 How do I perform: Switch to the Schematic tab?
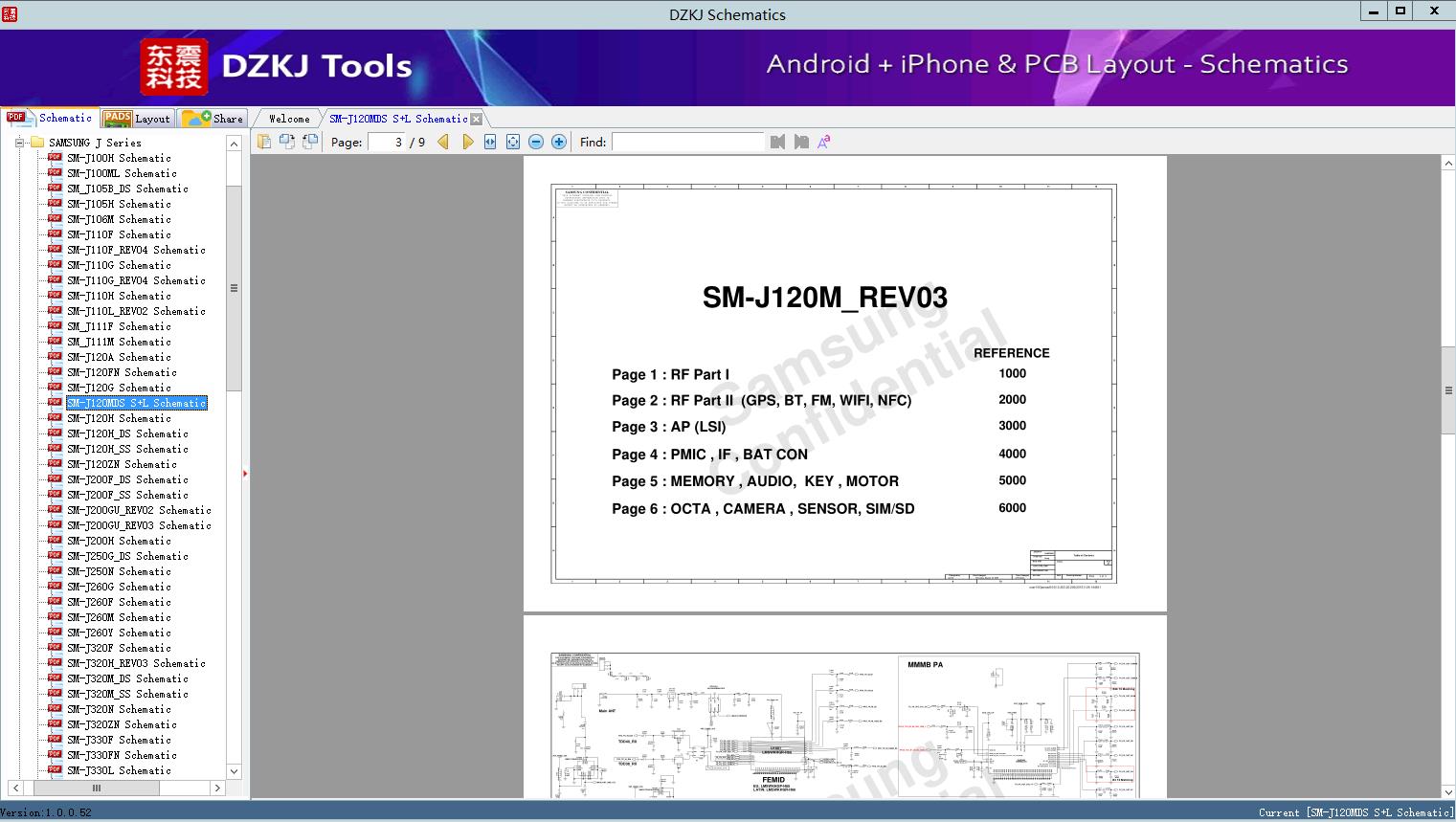point(50,118)
